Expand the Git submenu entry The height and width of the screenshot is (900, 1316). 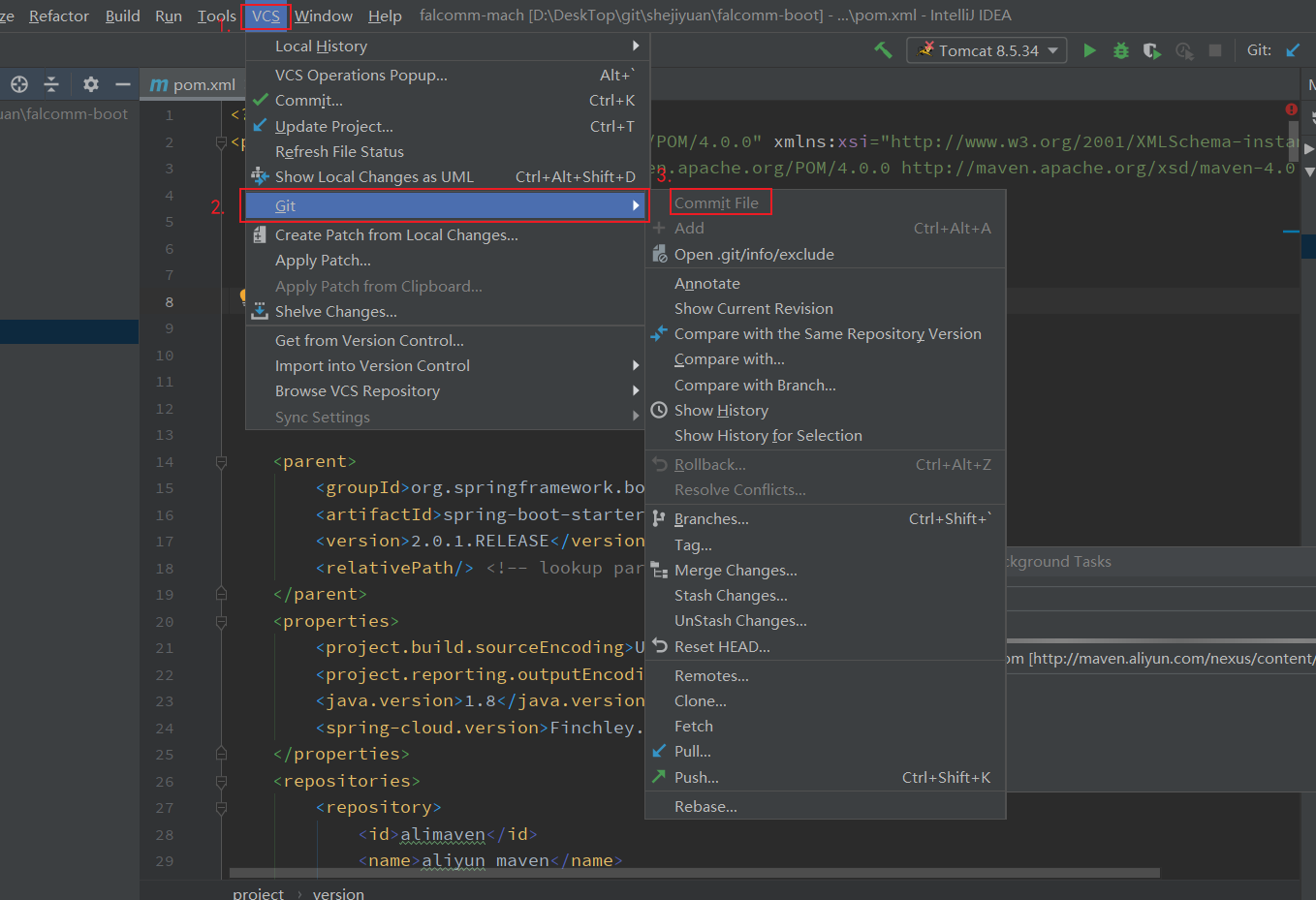point(447,205)
